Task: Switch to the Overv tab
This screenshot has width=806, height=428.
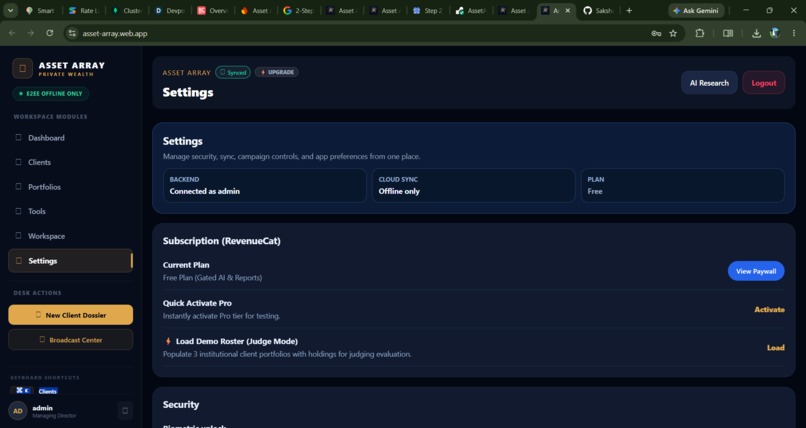Action: tap(213, 10)
